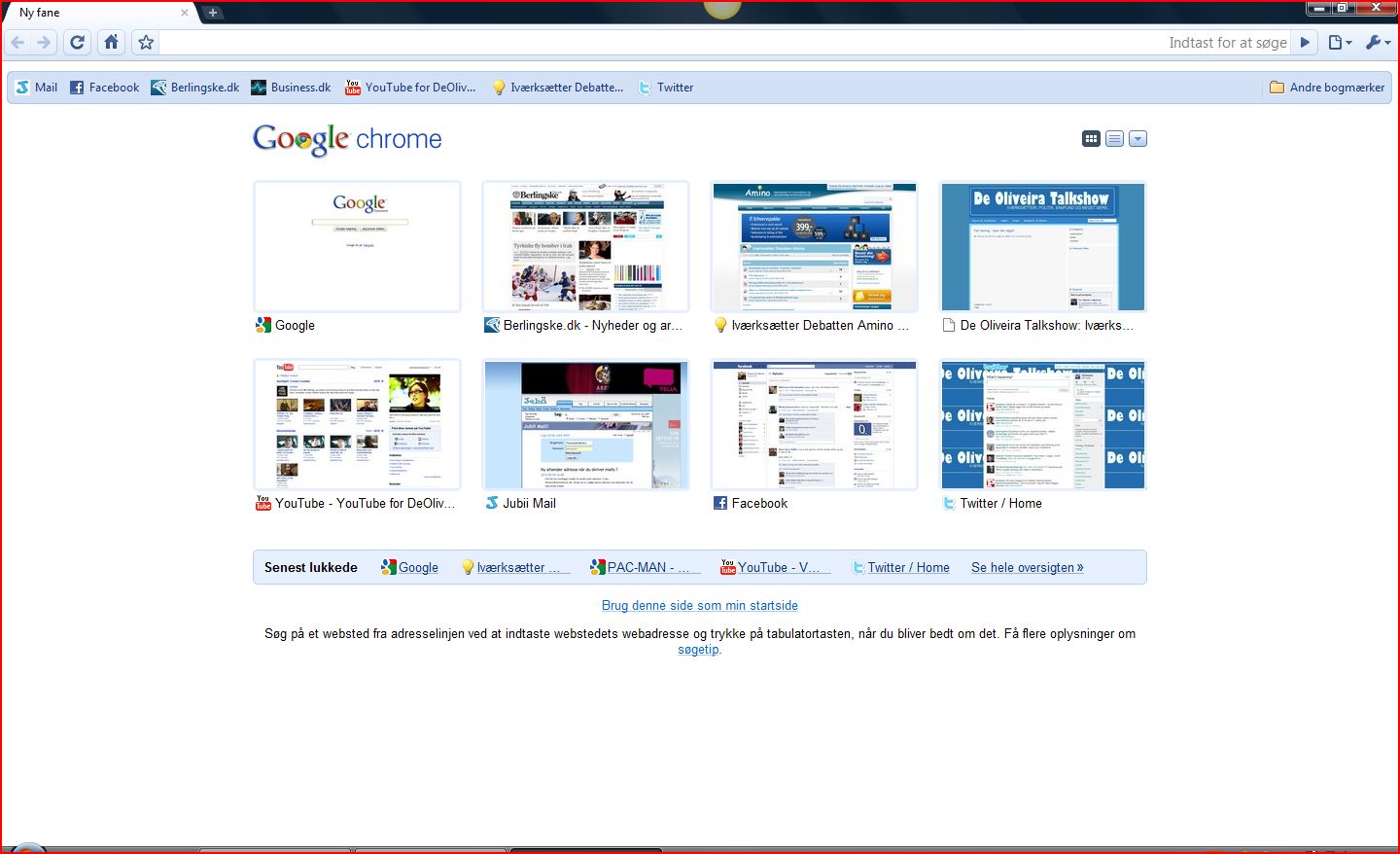Open the YouTube thumbnail
Screen dimensions: 1400x854
click(x=357, y=424)
